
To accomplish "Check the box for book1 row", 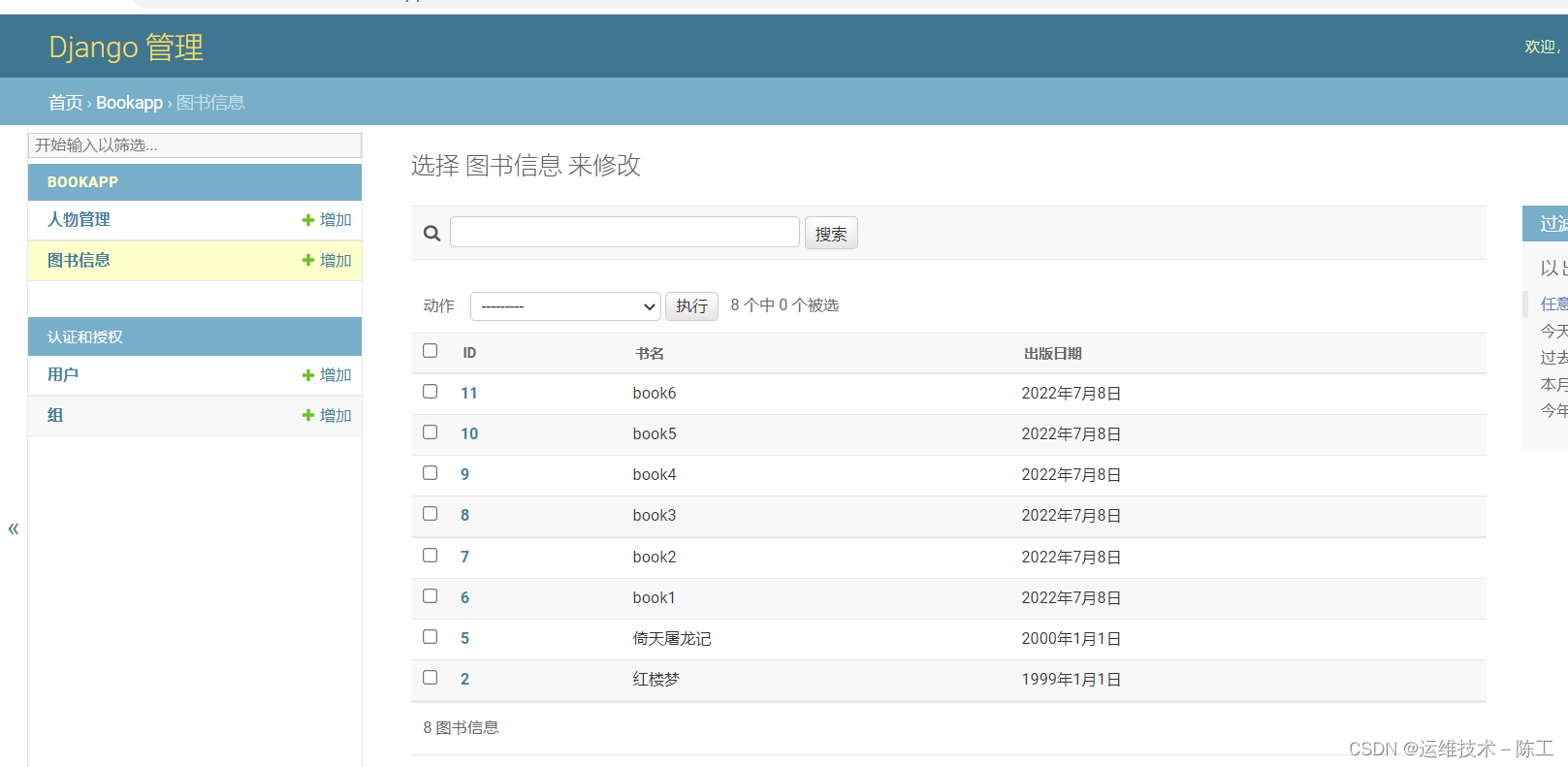I will (x=431, y=596).
